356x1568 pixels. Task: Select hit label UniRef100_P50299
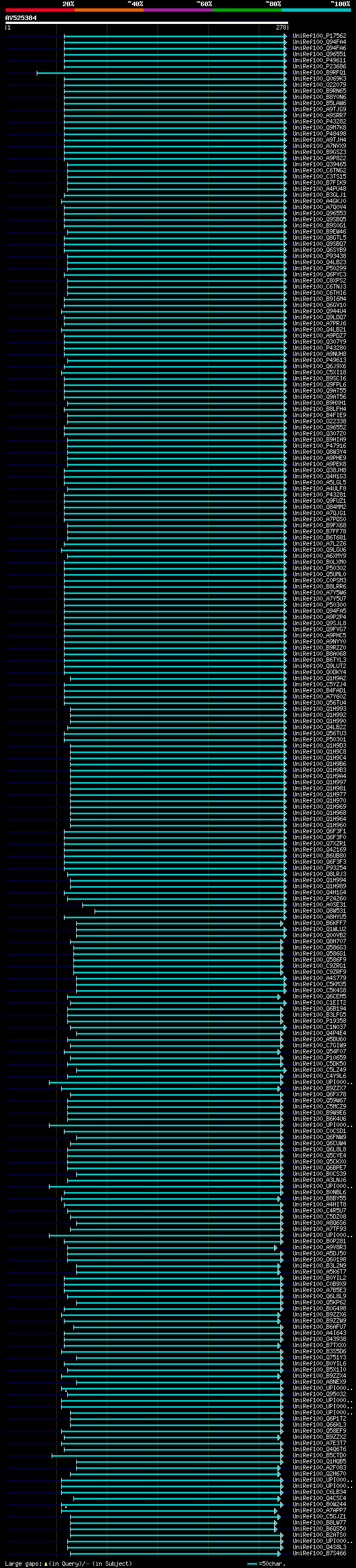319,269
